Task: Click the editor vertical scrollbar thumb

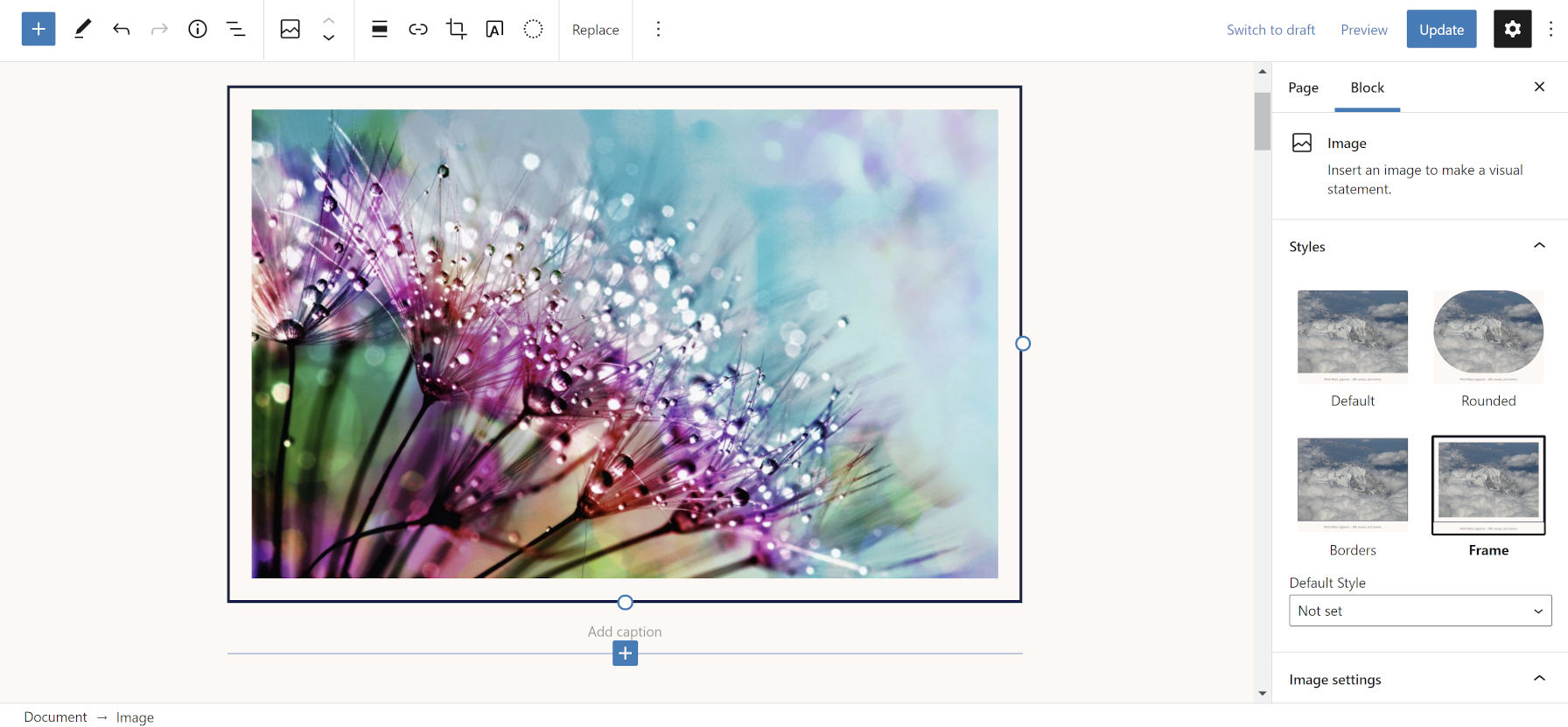Action: pos(1262,122)
